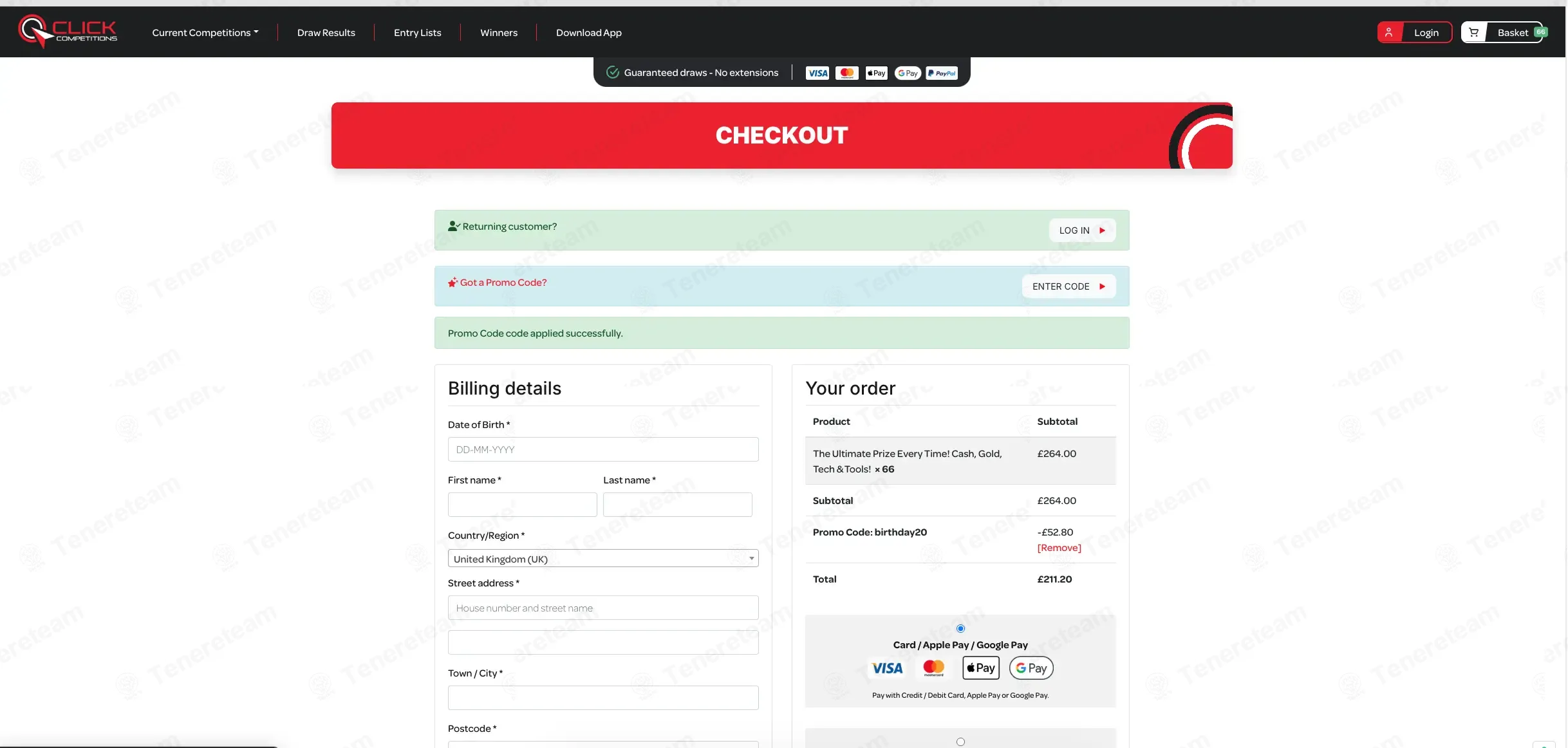Viewport: 1568px width, 748px height.
Task: Open the Country/Region dropdown
Action: click(602, 558)
